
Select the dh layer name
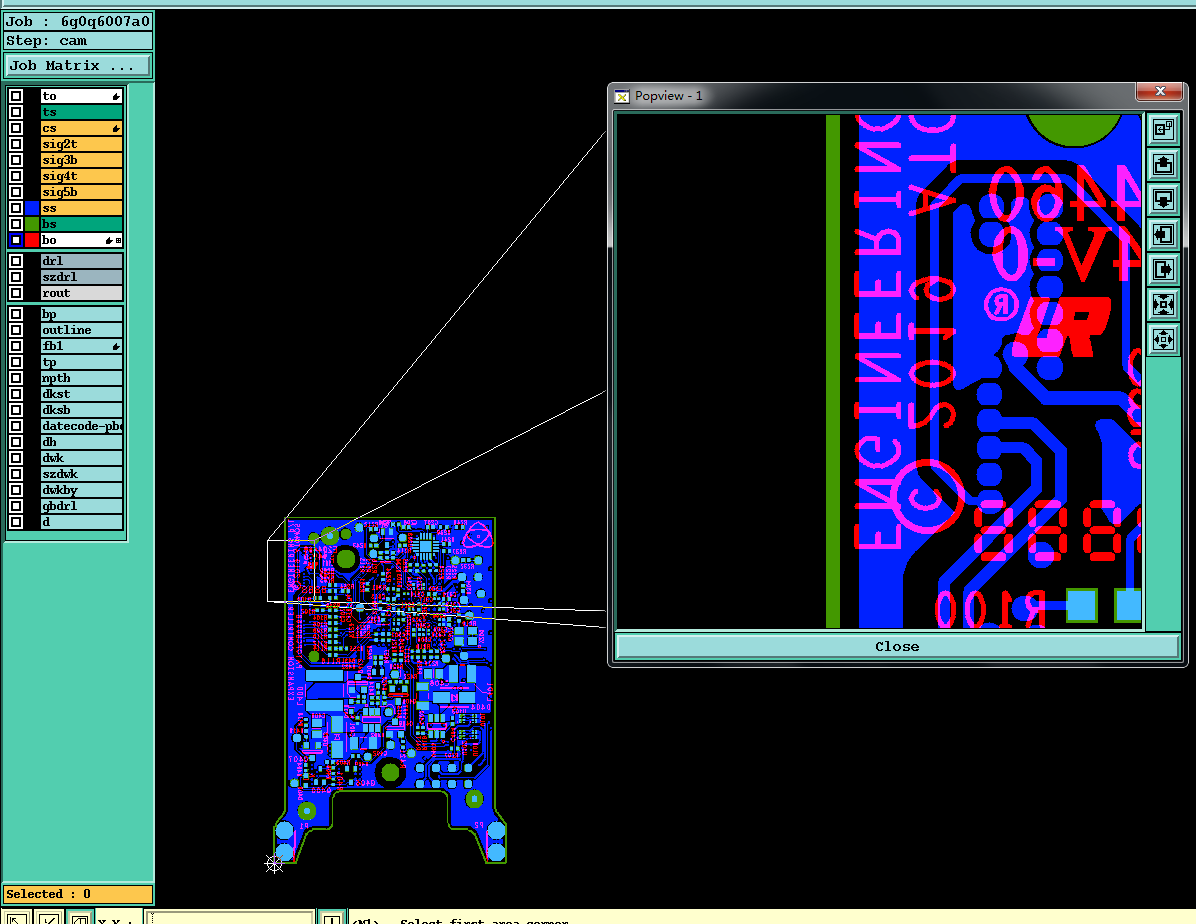[82, 443]
